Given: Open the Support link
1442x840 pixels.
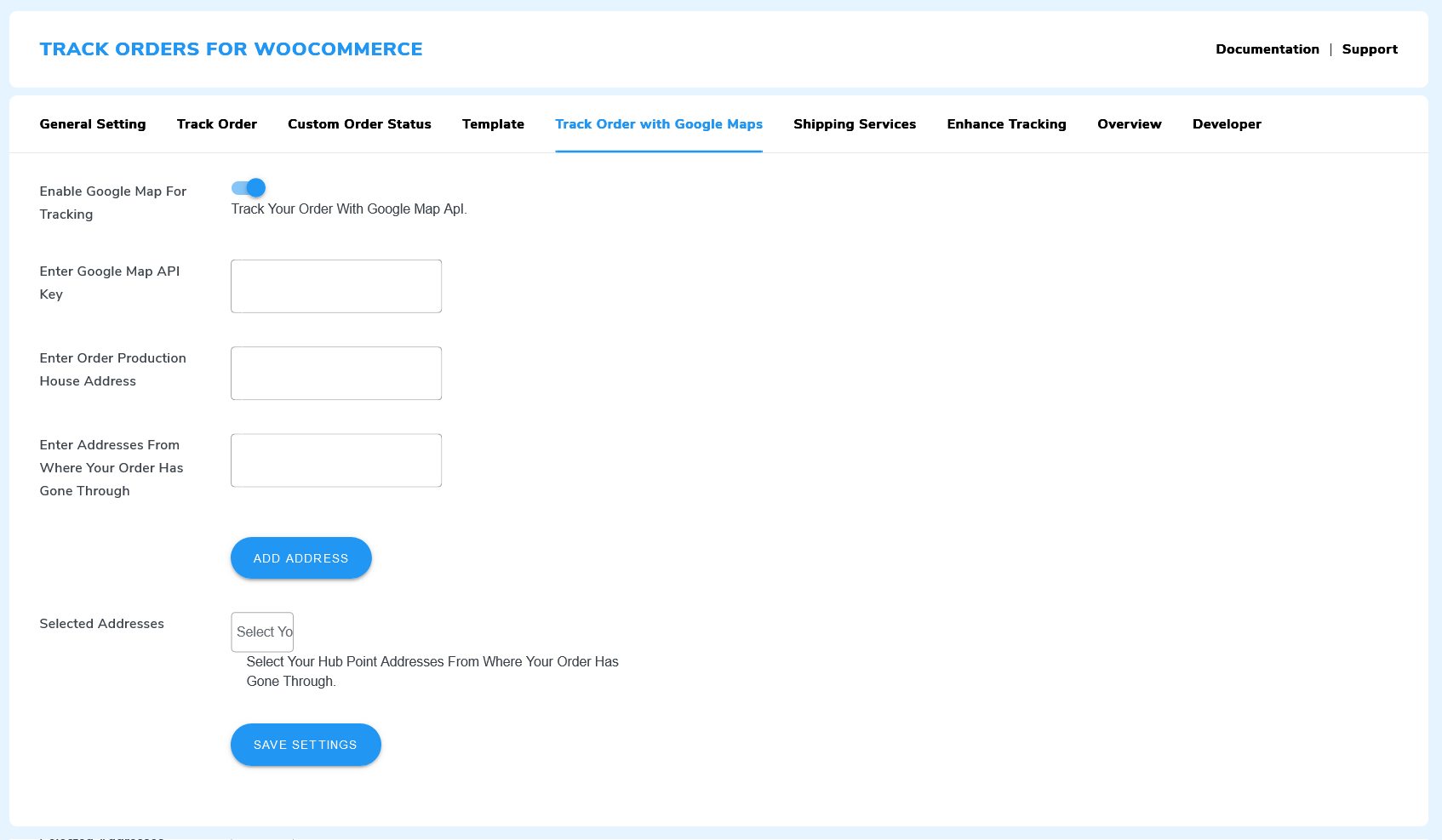Looking at the screenshot, I should click(1370, 49).
